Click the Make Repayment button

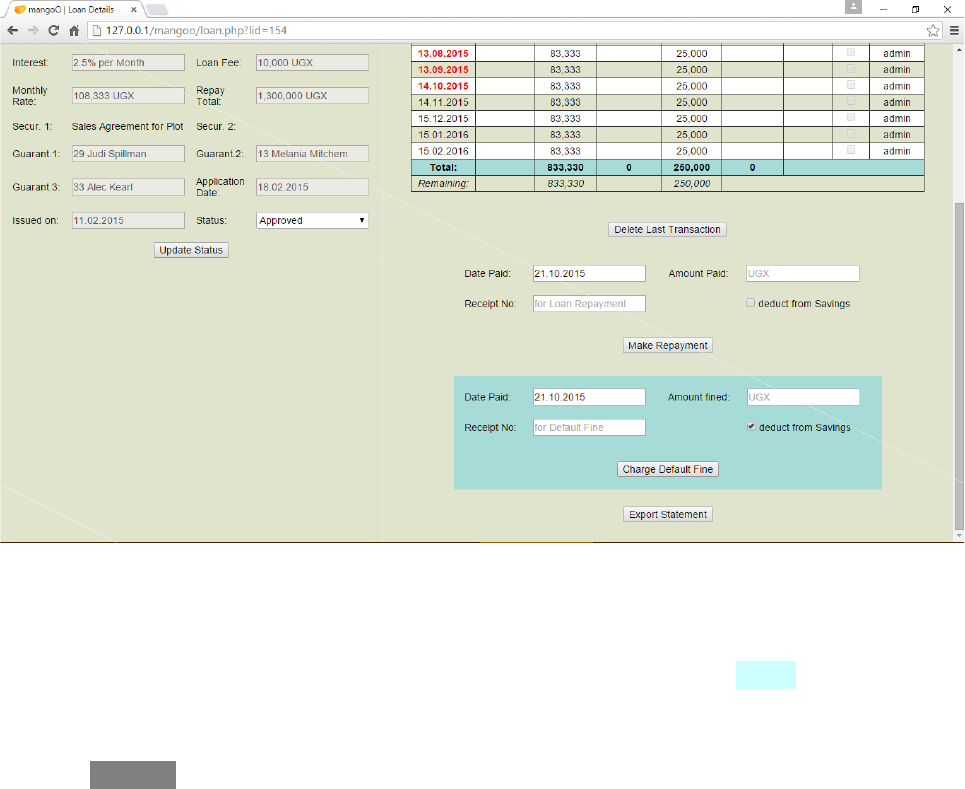click(x=668, y=345)
